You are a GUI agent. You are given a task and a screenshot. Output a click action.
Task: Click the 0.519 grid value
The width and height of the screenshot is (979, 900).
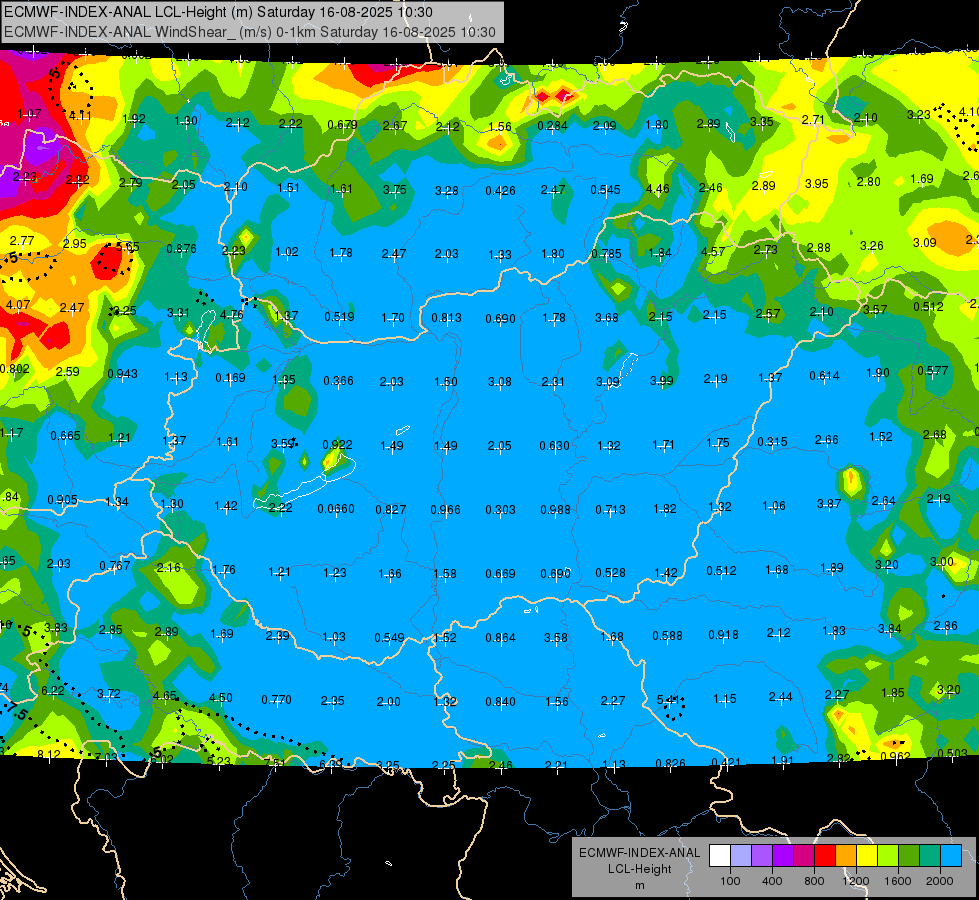339,317
